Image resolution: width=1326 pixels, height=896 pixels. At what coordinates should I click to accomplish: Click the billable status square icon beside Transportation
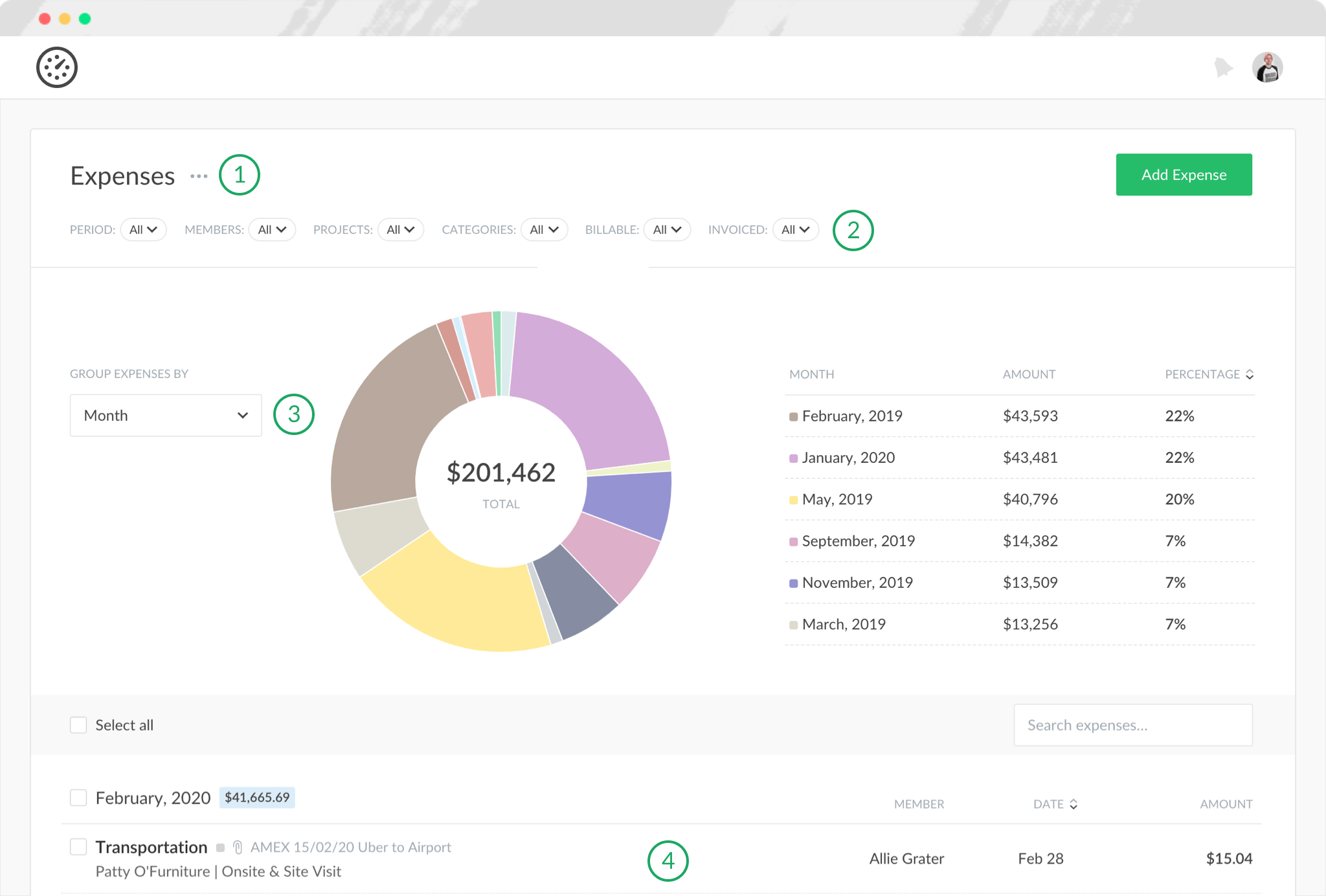point(220,847)
